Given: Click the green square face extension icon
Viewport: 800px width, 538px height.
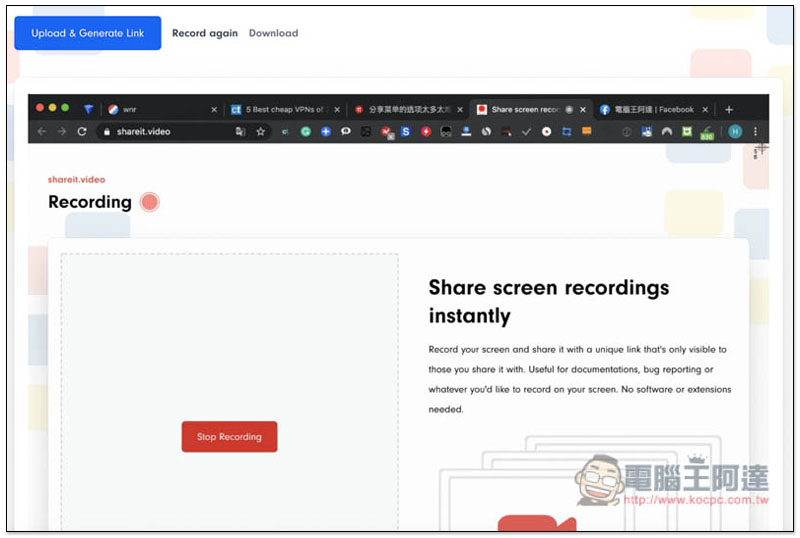Looking at the screenshot, I should (x=687, y=132).
